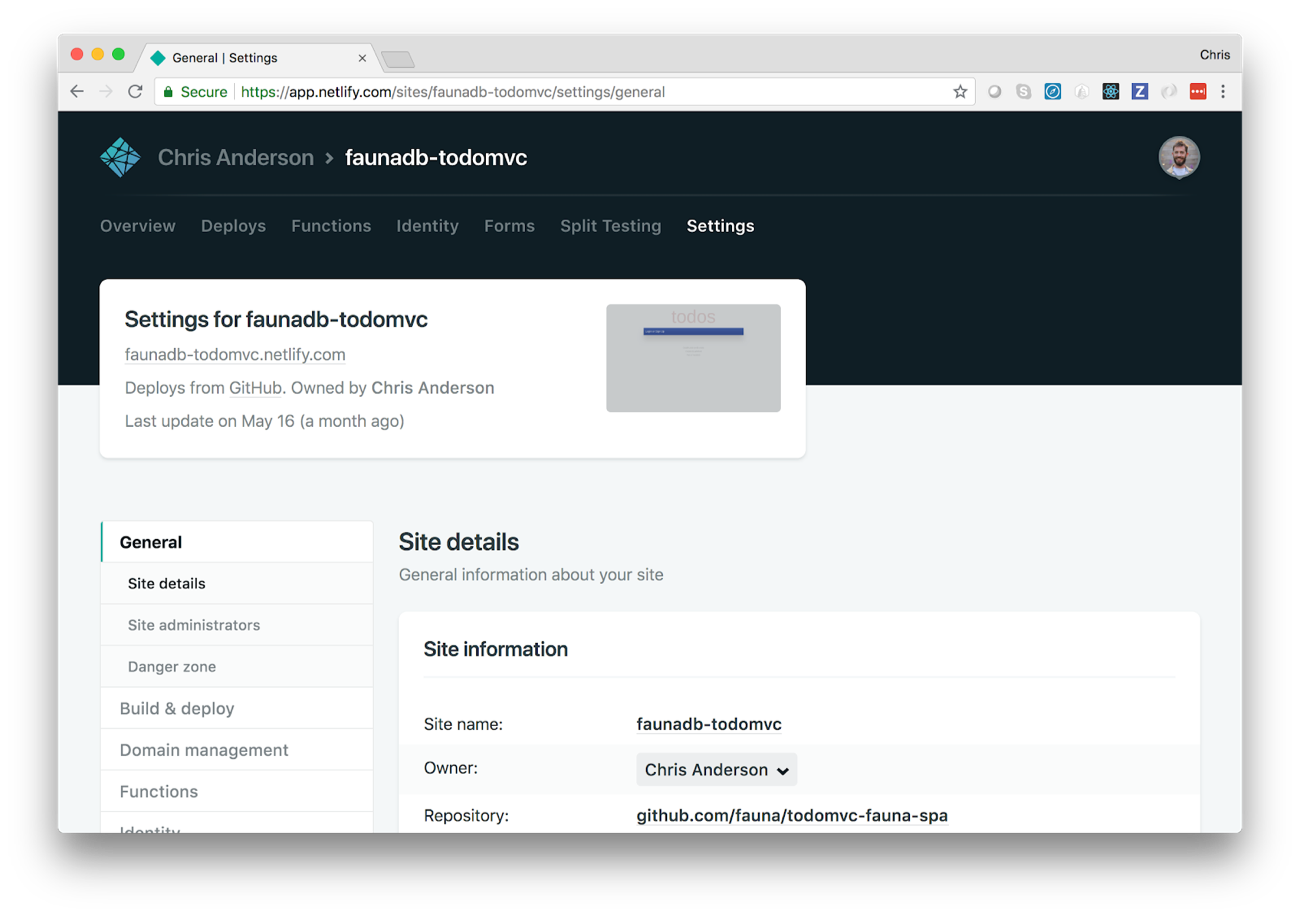The image size is (1300, 914).
Task: Go back with browser back arrow
Action: pyautogui.click(x=77, y=92)
